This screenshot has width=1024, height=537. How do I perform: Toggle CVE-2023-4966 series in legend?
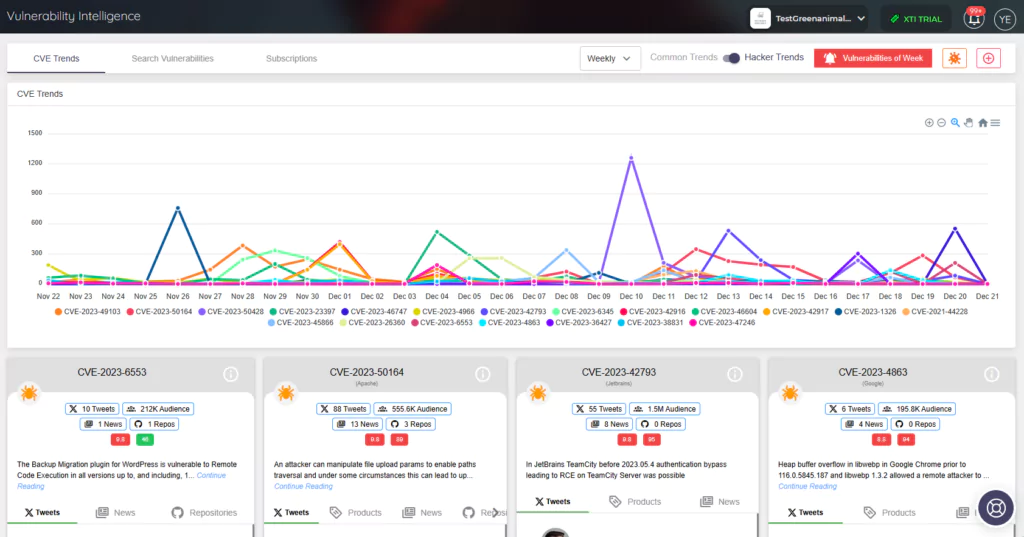point(444,312)
